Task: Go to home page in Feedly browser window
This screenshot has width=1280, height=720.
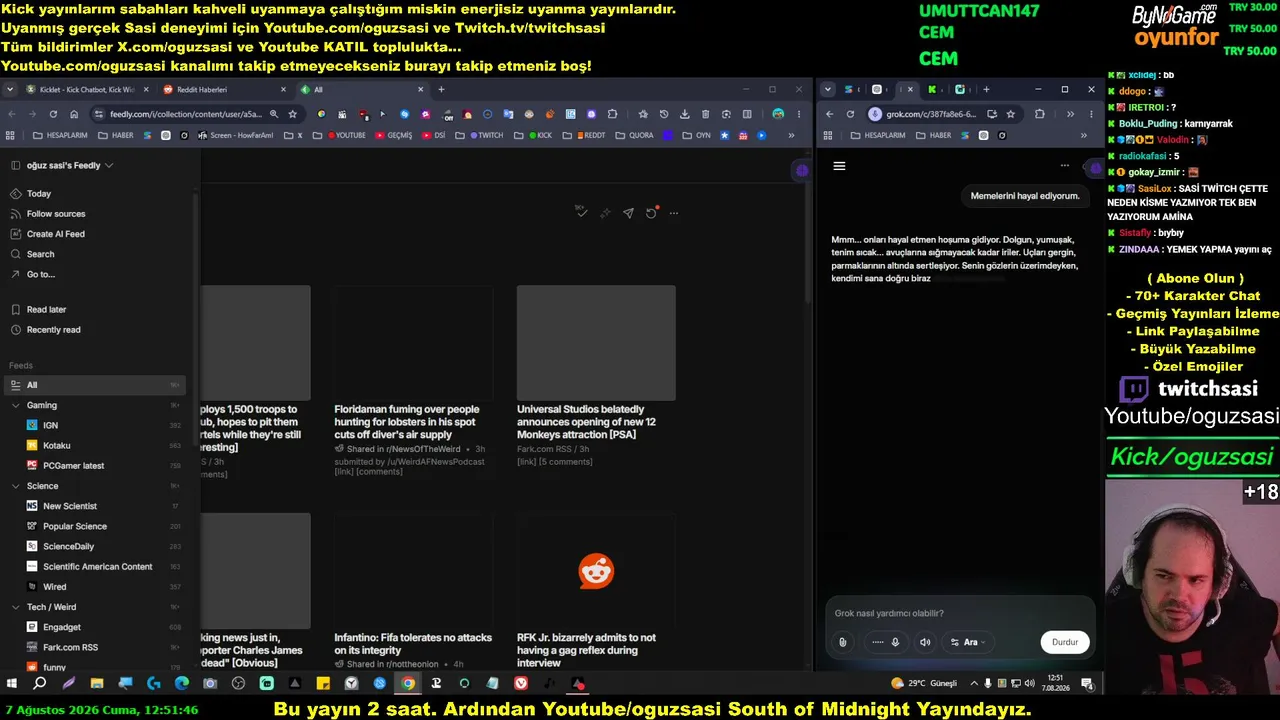Action: [x=74, y=114]
